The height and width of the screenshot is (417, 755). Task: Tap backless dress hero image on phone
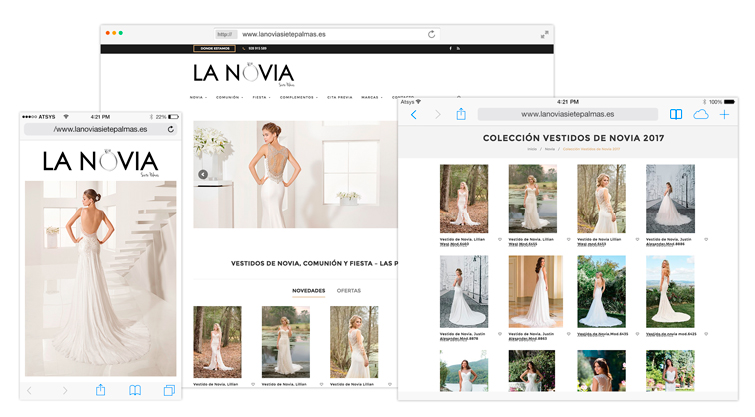[101, 278]
